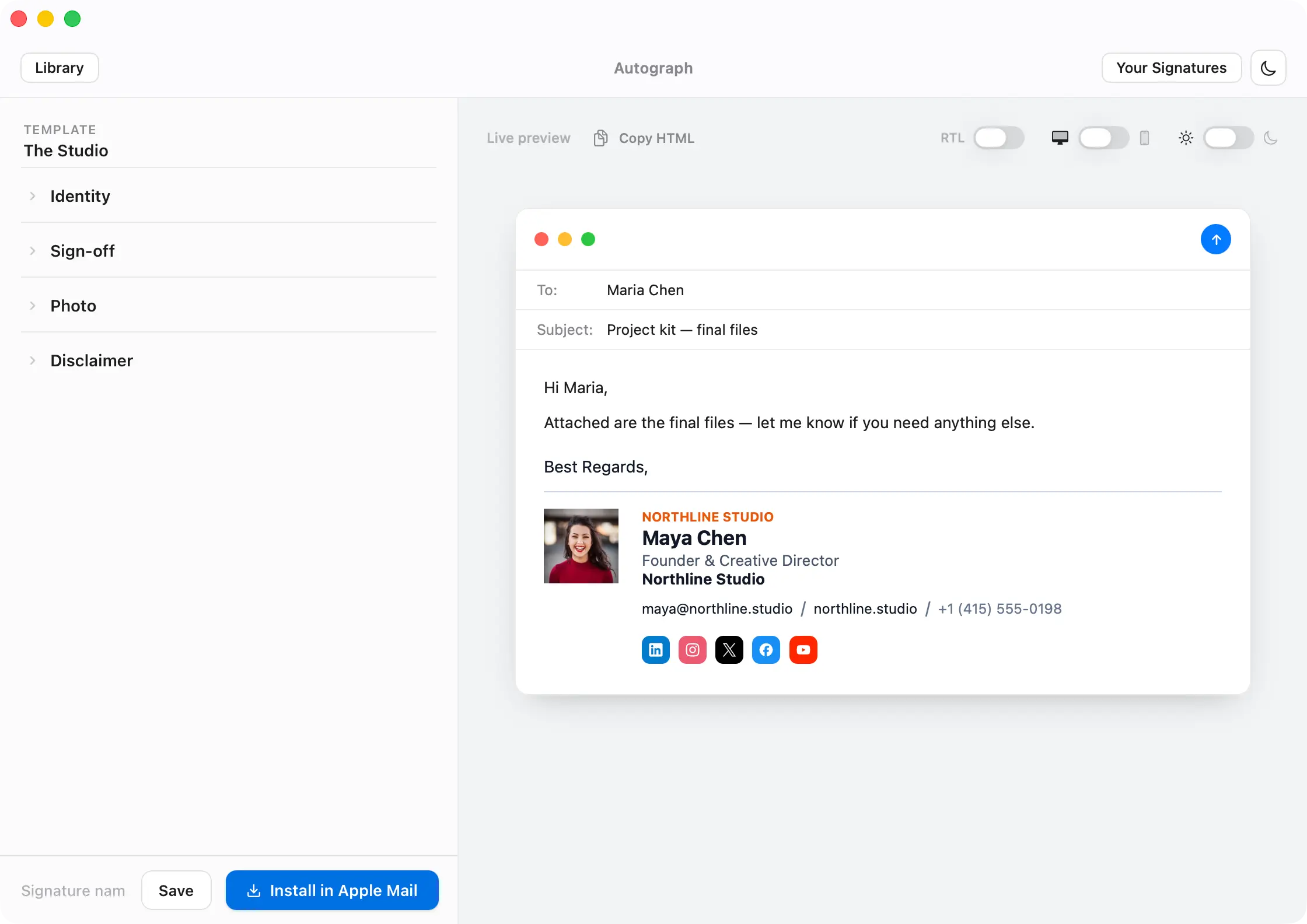Click Install in Apple Mail button
Viewport: 1307px width, 924px height.
(332, 890)
